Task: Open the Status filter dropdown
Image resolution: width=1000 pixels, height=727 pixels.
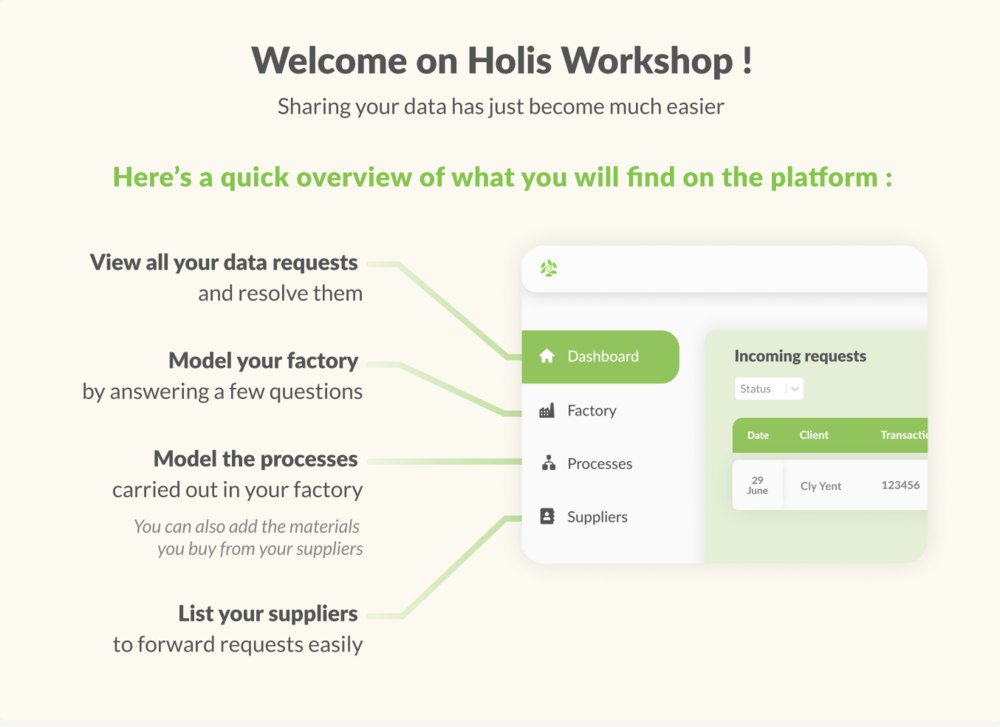Action: click(x=768, y=389)
